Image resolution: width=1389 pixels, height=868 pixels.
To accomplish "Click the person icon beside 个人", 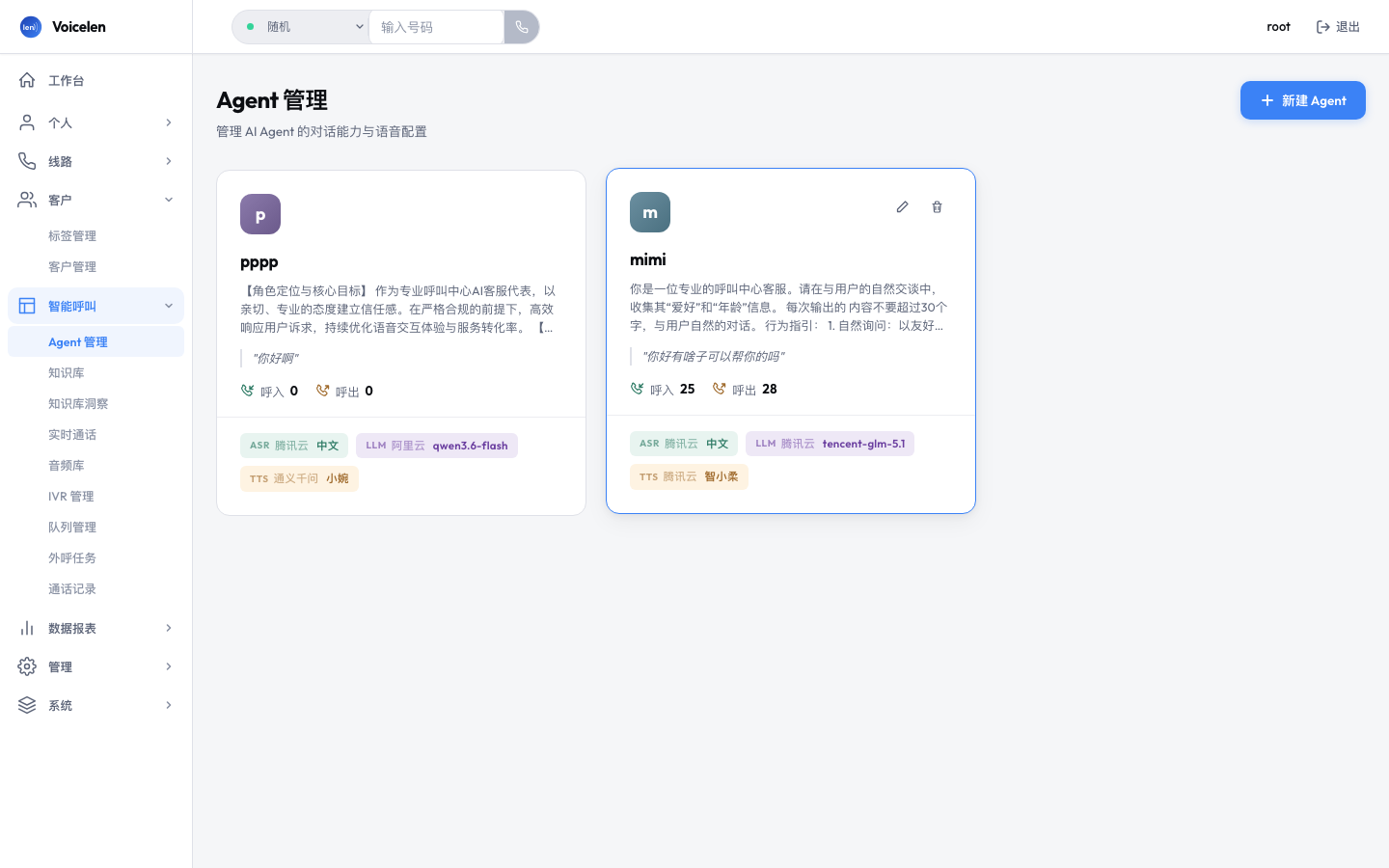I will coord(27,122).
